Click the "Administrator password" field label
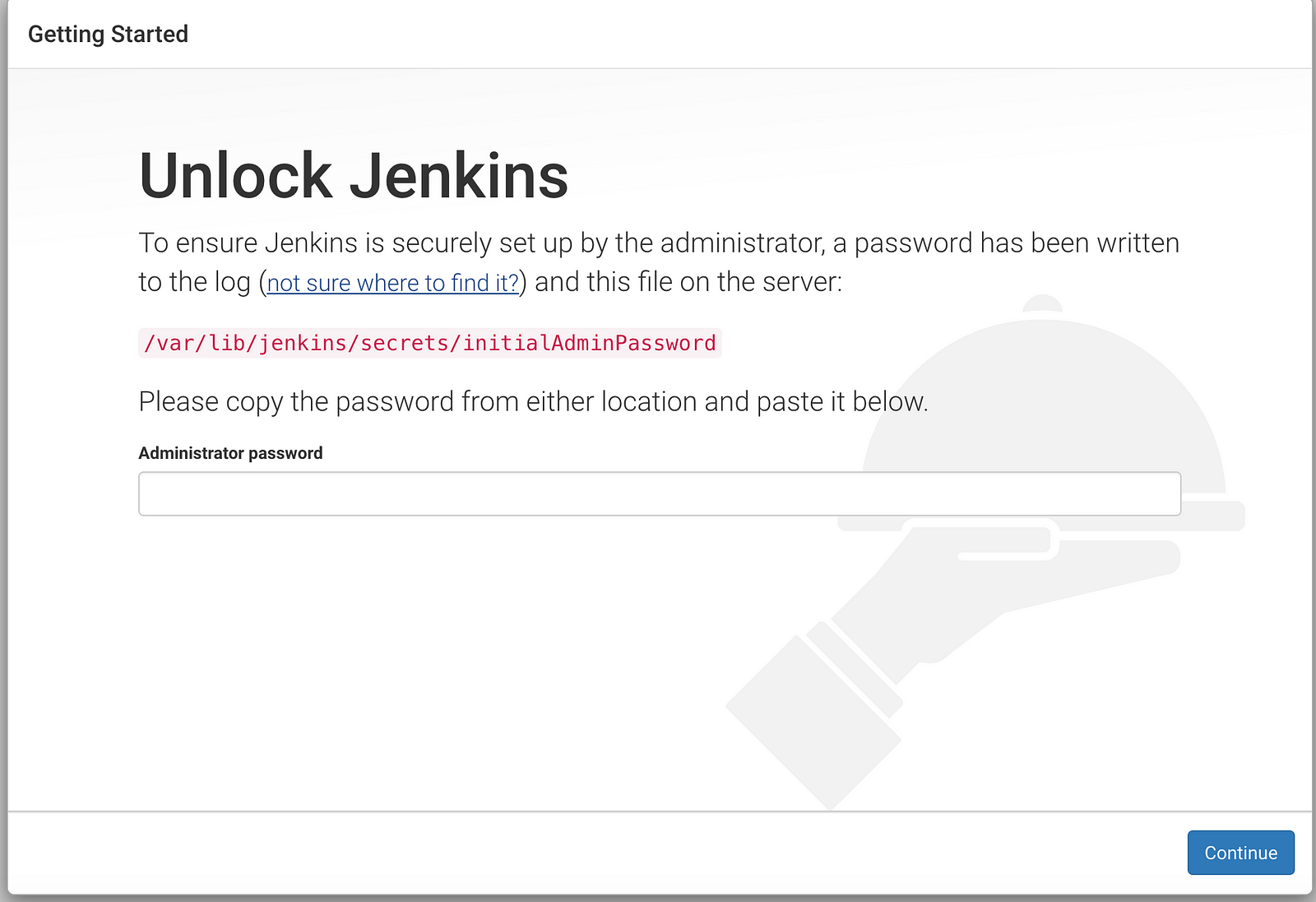This screenshot has height=902, width=1316. pos(230,453)
